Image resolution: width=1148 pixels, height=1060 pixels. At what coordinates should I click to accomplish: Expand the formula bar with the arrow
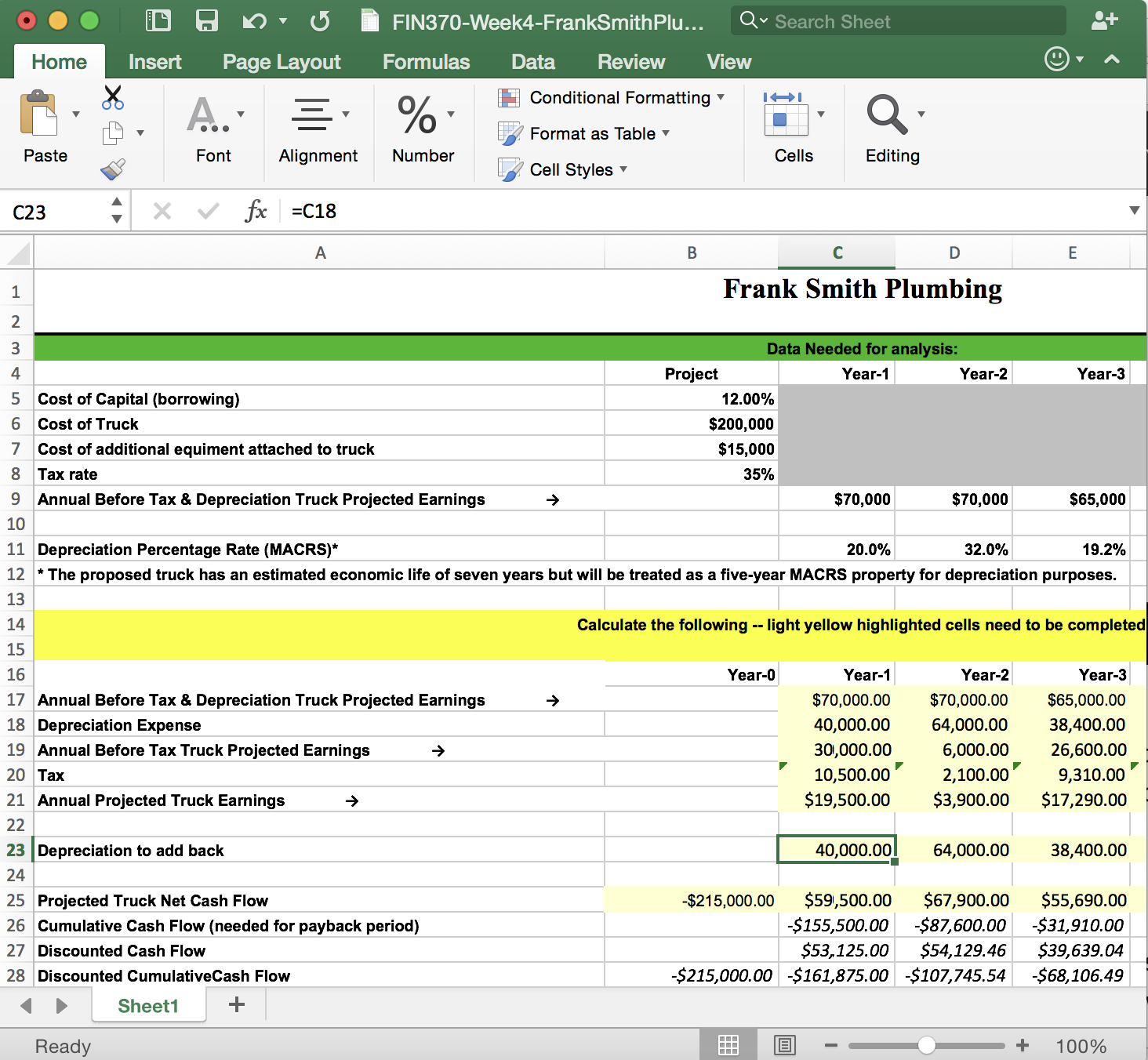coord(1134,210)
